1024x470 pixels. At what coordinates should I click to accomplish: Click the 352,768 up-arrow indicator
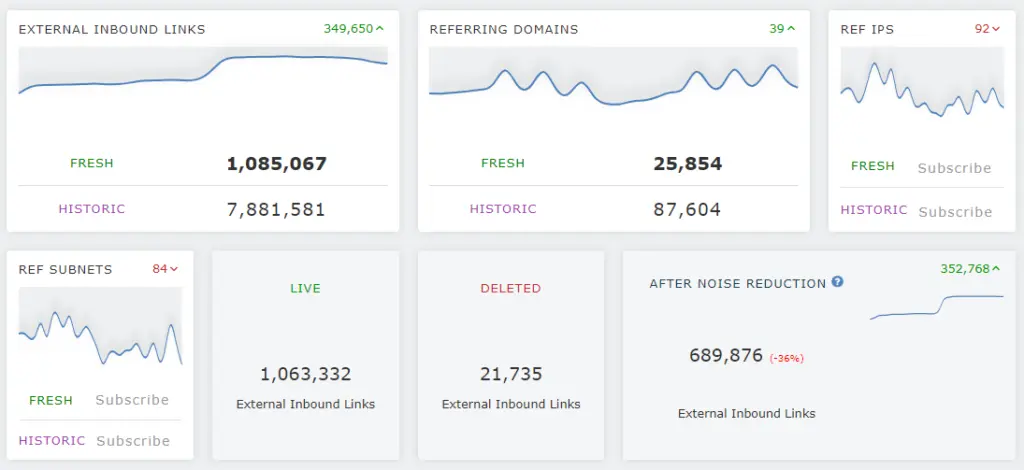pyautogui.click(x=970, y=268)
